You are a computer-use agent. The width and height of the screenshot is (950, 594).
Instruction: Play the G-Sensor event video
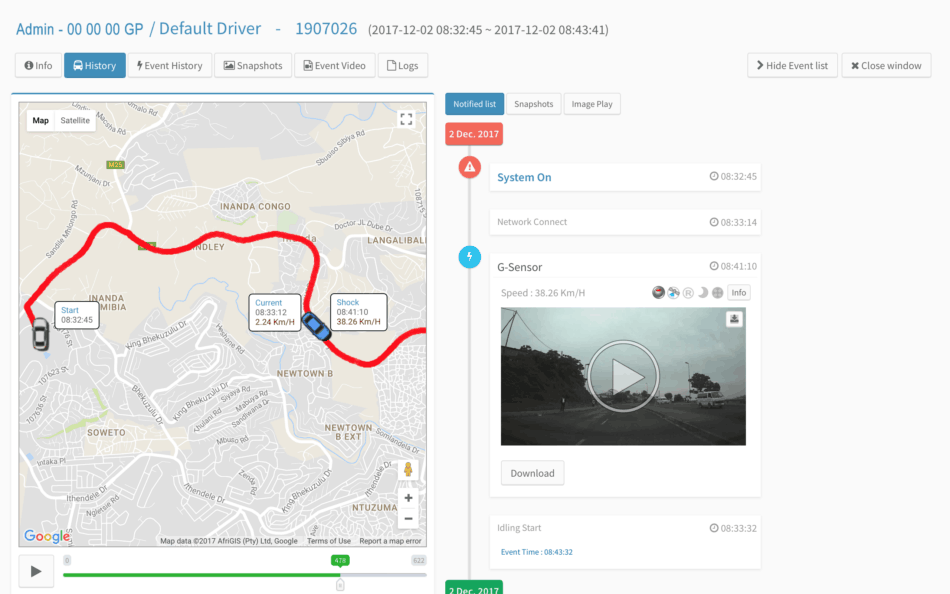click(x=623, y=376)
